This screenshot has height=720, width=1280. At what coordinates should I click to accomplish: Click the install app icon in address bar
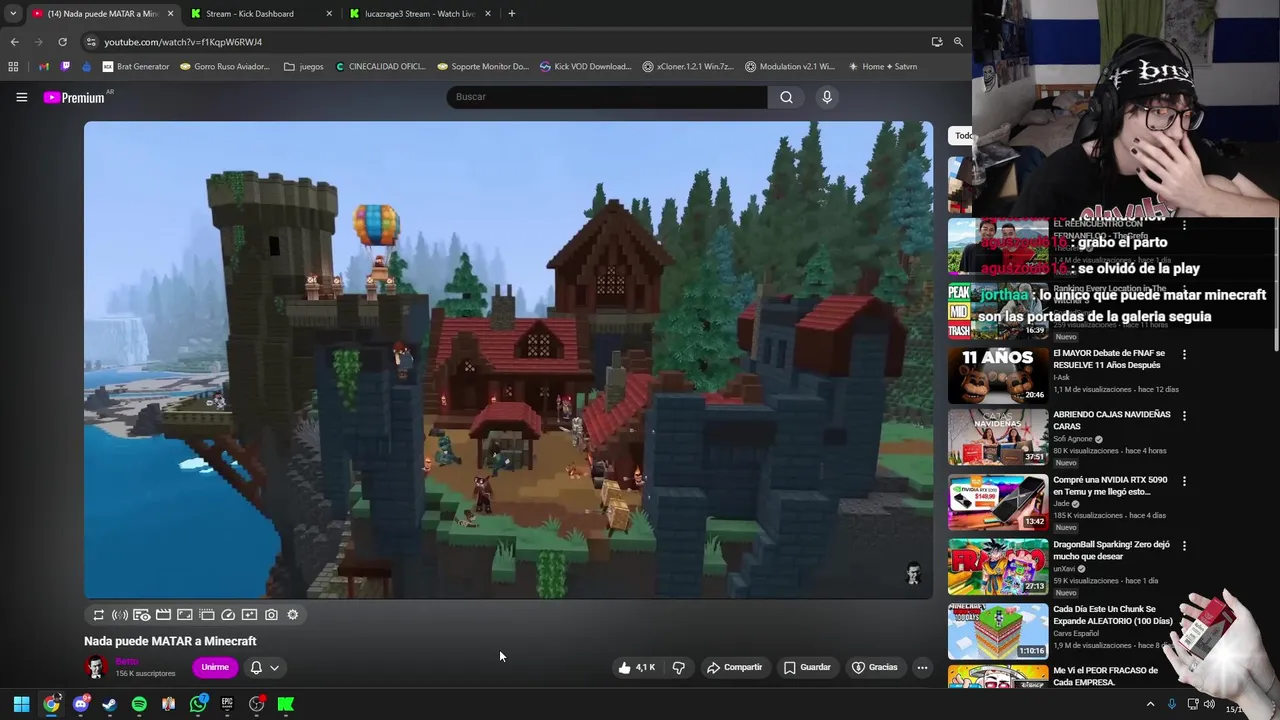(x=937, y=42)
